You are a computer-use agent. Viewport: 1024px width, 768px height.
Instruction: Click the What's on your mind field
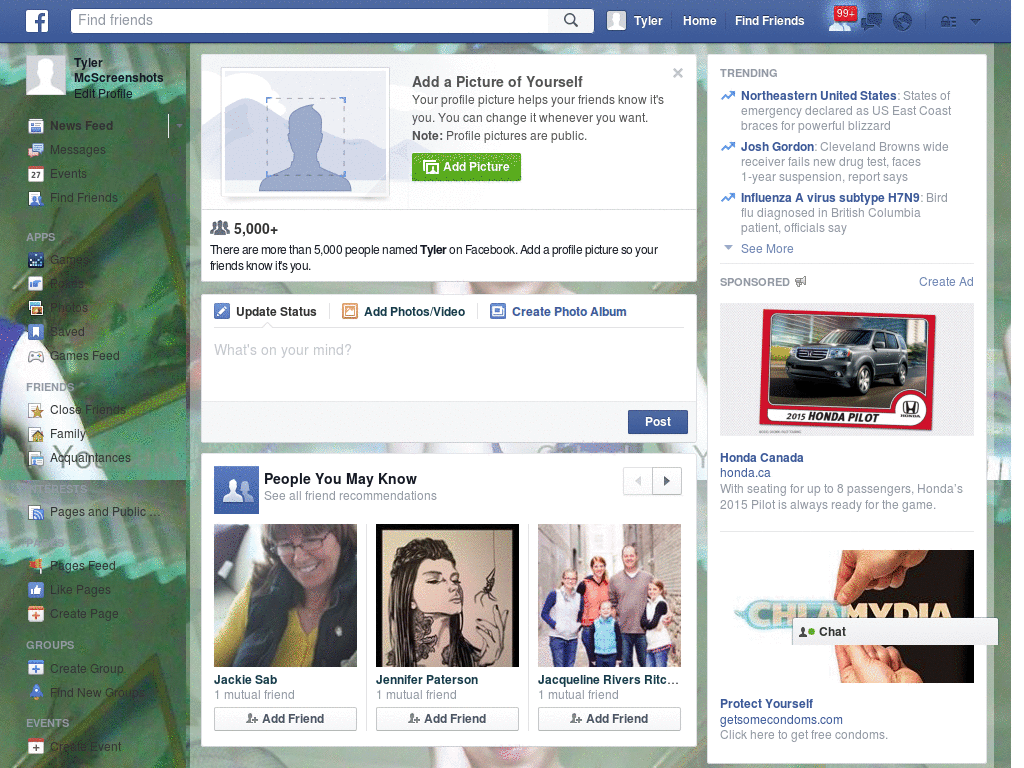449,364
